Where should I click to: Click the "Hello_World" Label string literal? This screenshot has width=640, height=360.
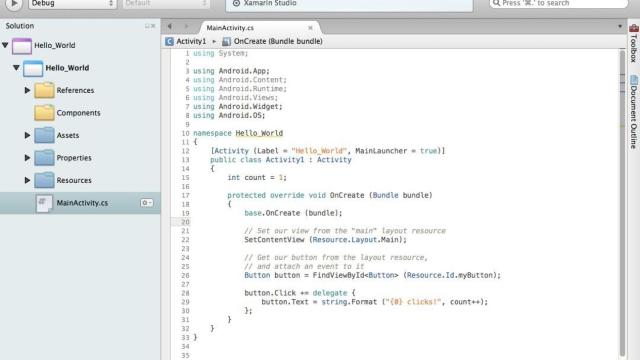(x=319, y=151)
